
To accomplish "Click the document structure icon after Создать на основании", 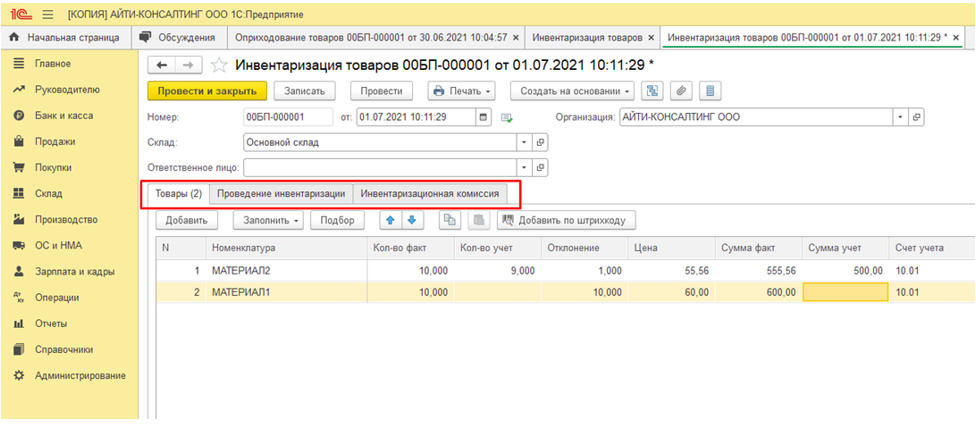I will click(x=653, y=91).
